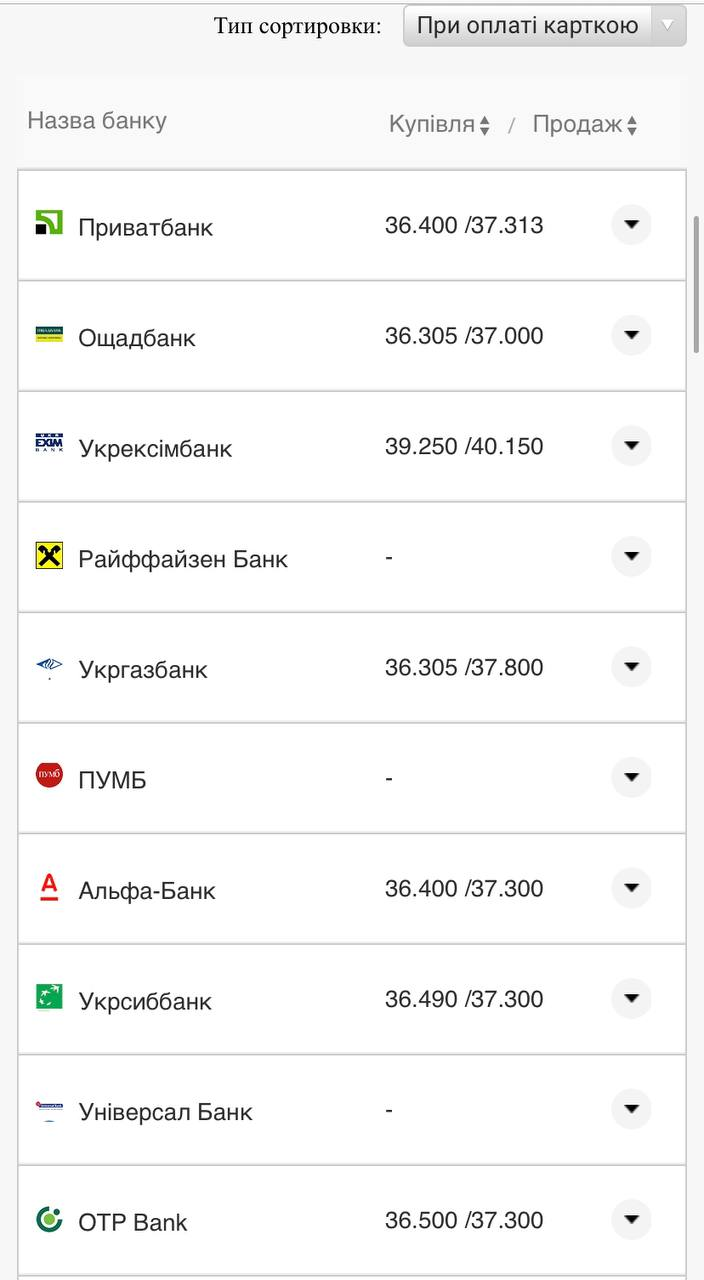704x1280 pixels.
Task: Click the vertical page scrollbar
Action: 697,283
